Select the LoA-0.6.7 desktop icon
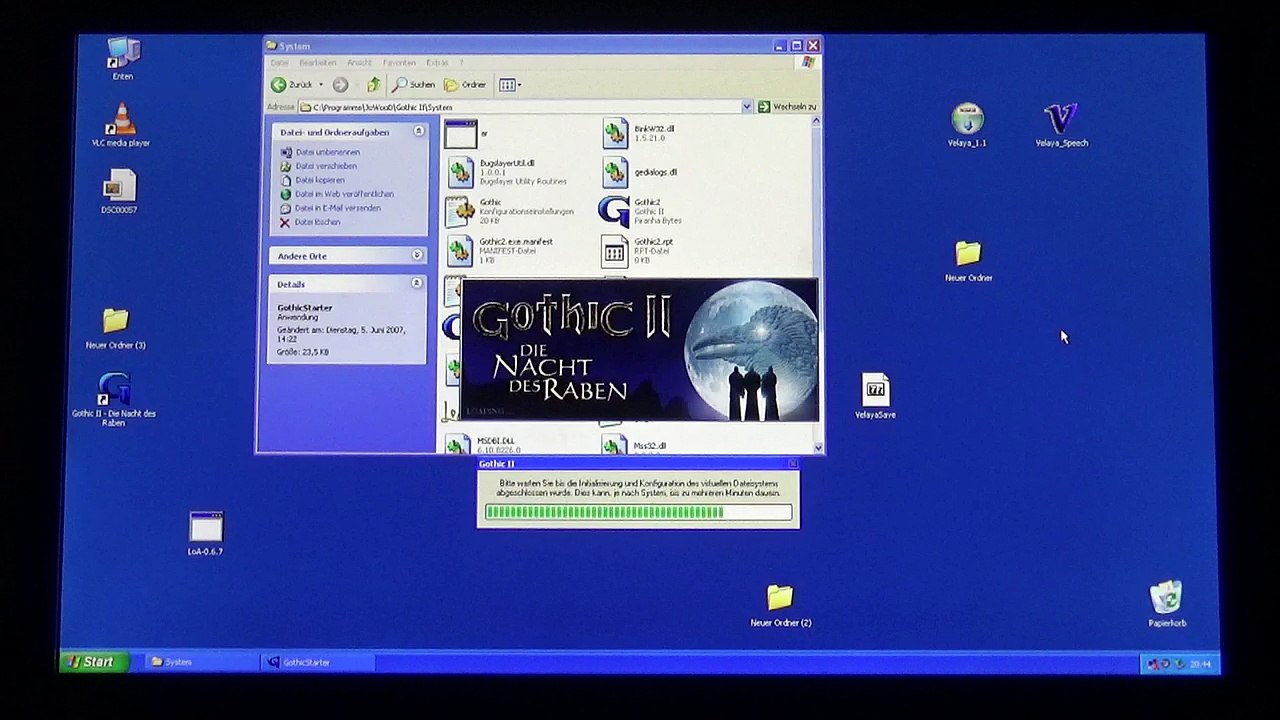 point(206,534)
